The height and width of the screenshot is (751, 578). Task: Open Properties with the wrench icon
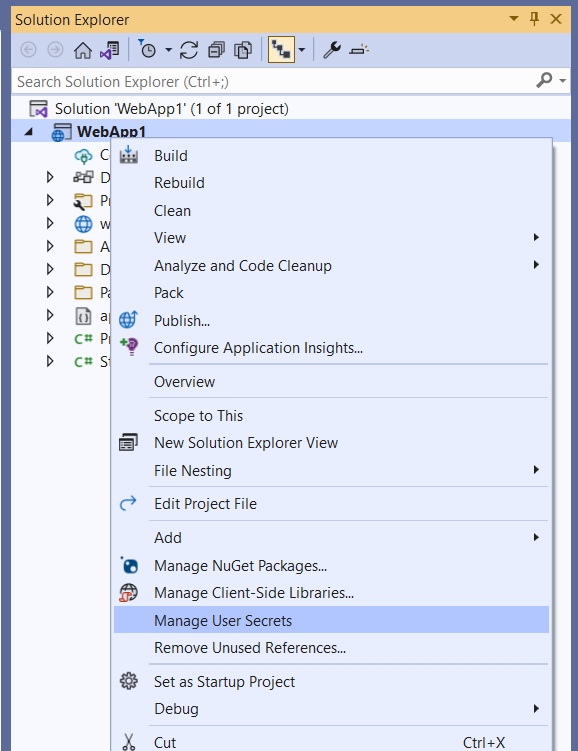(331, 50)
